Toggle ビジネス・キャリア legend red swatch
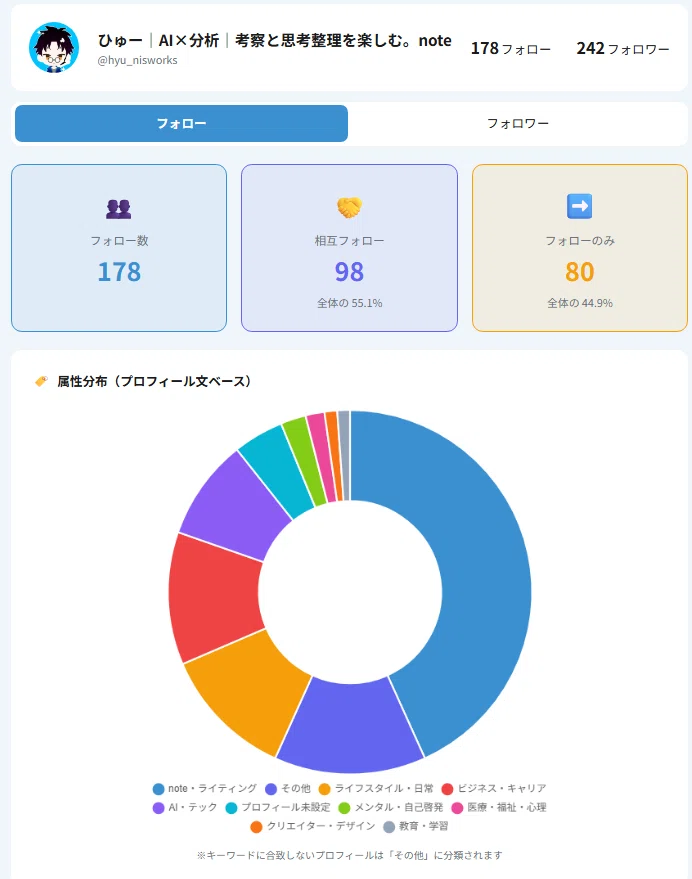The image size is (692, 879). 447,789
